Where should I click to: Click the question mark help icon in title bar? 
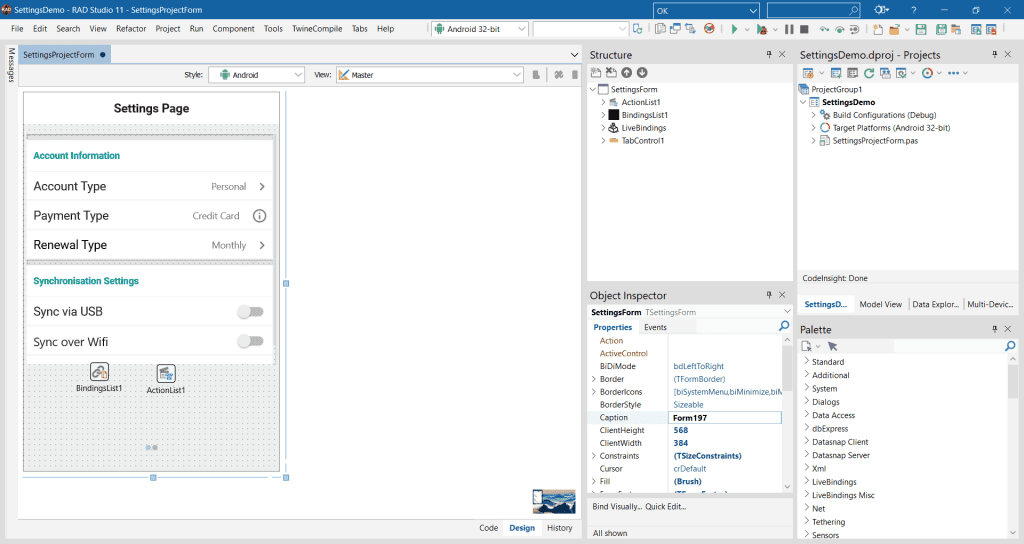(x=914, y=10)
